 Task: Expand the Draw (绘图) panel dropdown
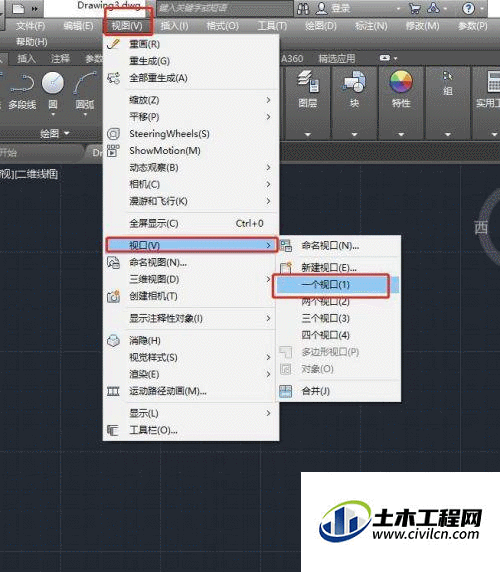54,134
